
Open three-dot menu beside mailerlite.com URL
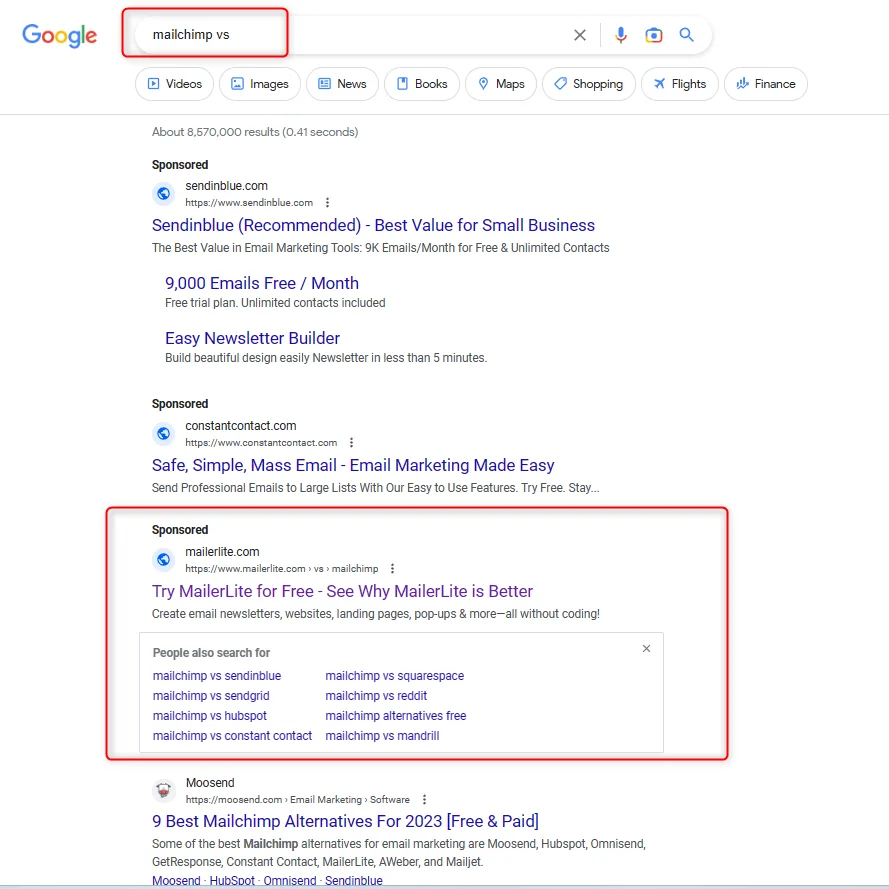pos(392,569)
